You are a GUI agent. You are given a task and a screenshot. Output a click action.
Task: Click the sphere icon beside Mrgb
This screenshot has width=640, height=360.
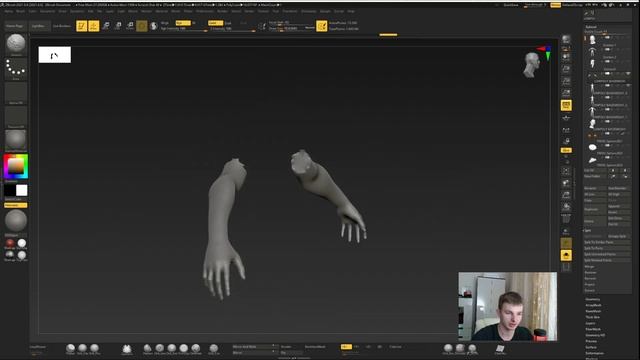tap(154, 26)
